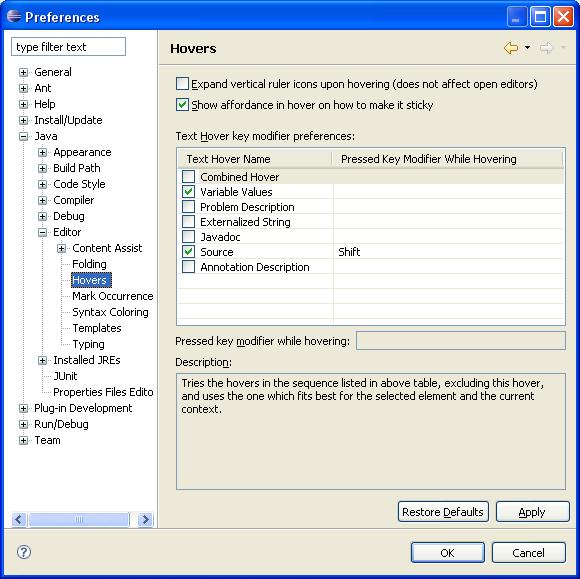Uncheck the Variable Values checkbox
Image resolution: width=580 pixels, height=579 pixels.
[x=188, y=192]
